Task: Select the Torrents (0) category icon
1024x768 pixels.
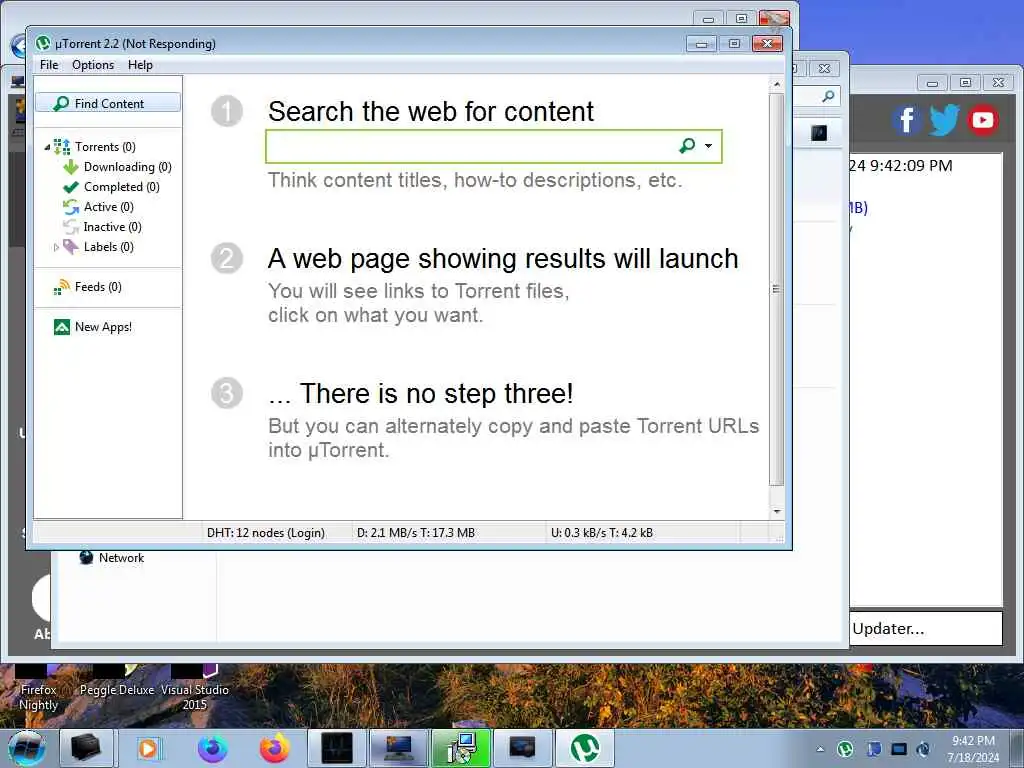Action: 62,147
